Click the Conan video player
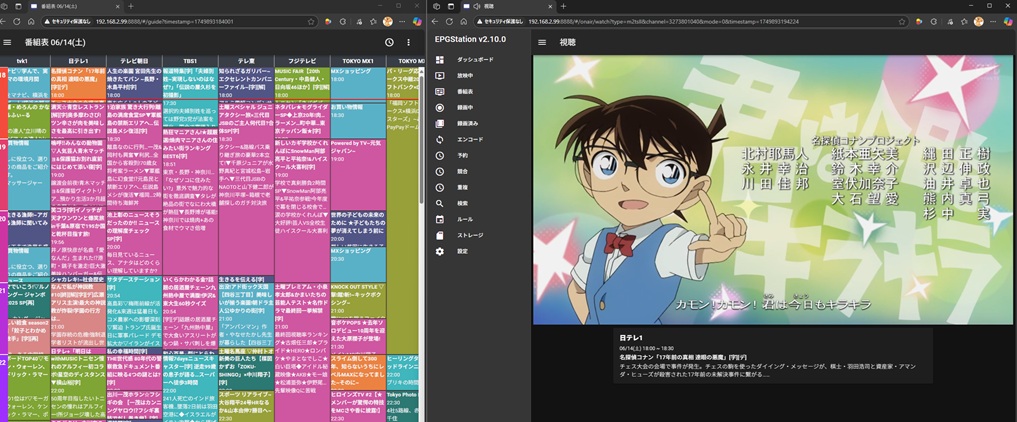 click(x=772, y=190)
